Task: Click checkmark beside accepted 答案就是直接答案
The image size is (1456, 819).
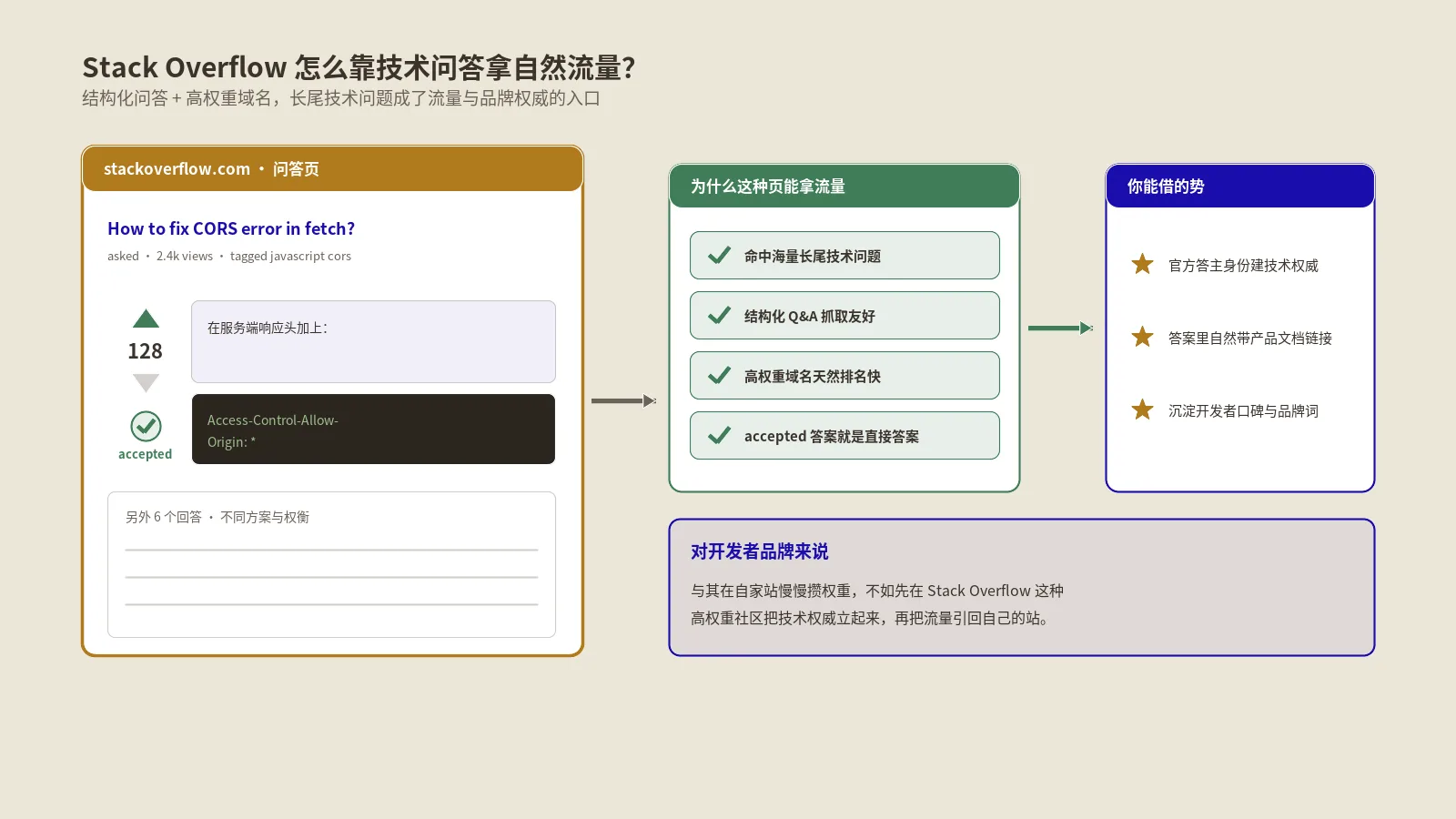Action: click(x=719, y=436)
